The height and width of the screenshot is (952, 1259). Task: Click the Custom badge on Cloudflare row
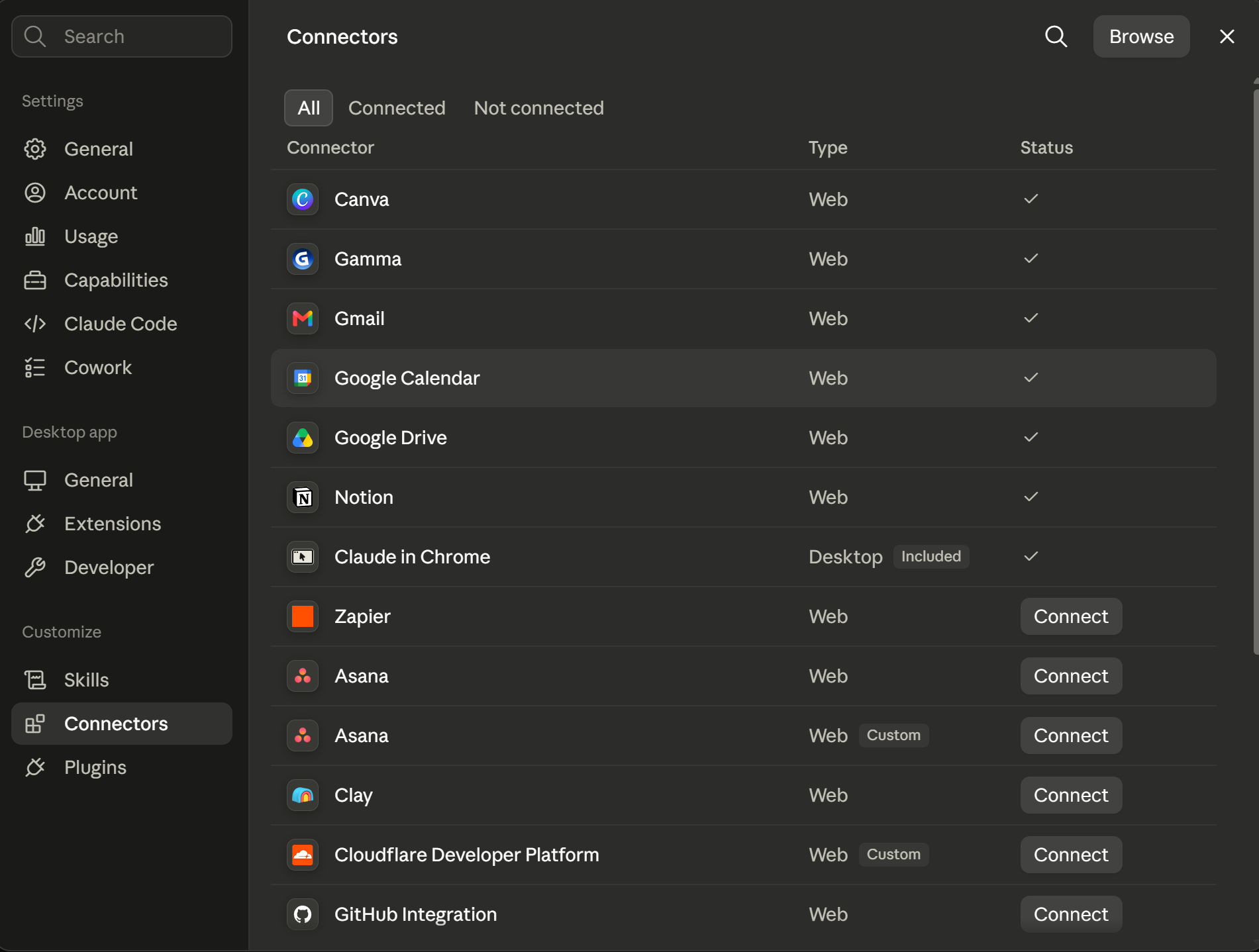(893, 855)
